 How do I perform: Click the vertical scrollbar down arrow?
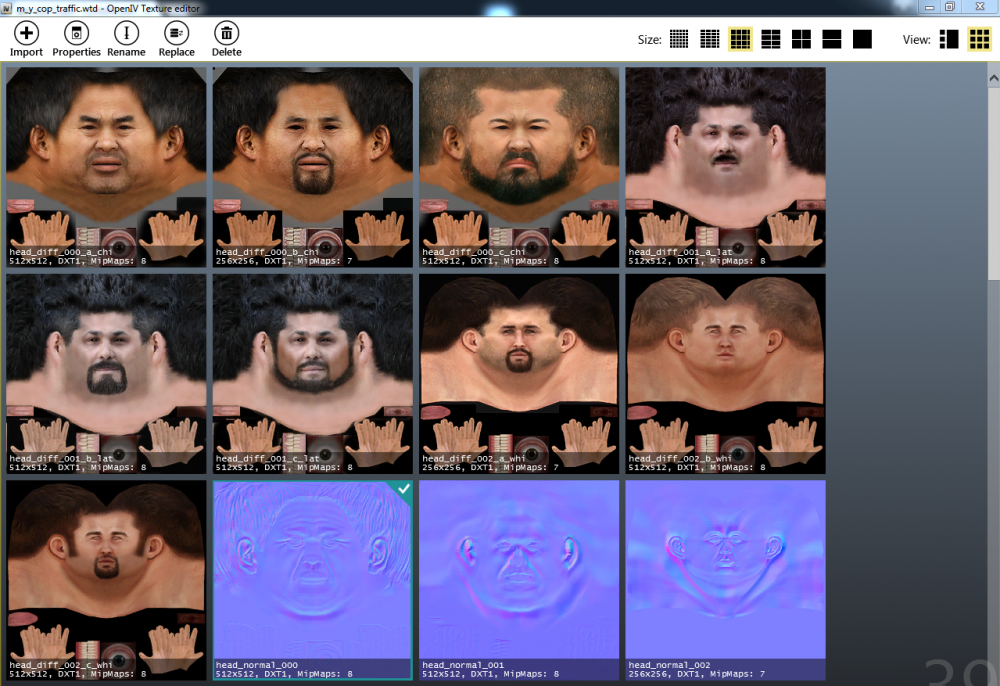(x=993, y=679)
